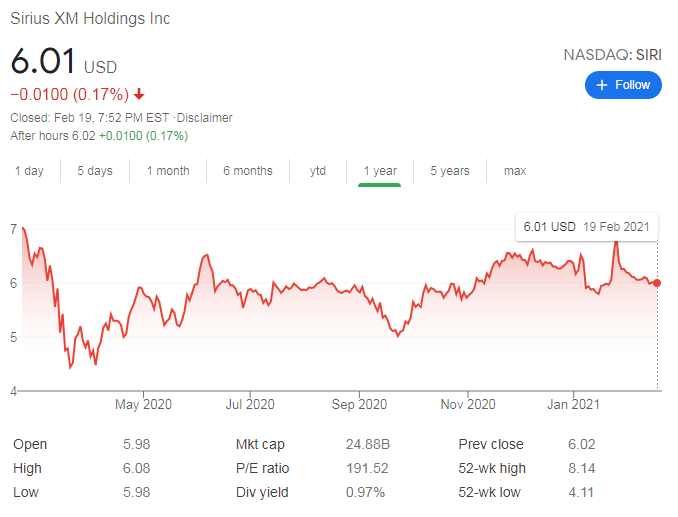Screen dimensions: 678x517
Task: Click the Sep 2020 axis label
Action: (359, 404)
